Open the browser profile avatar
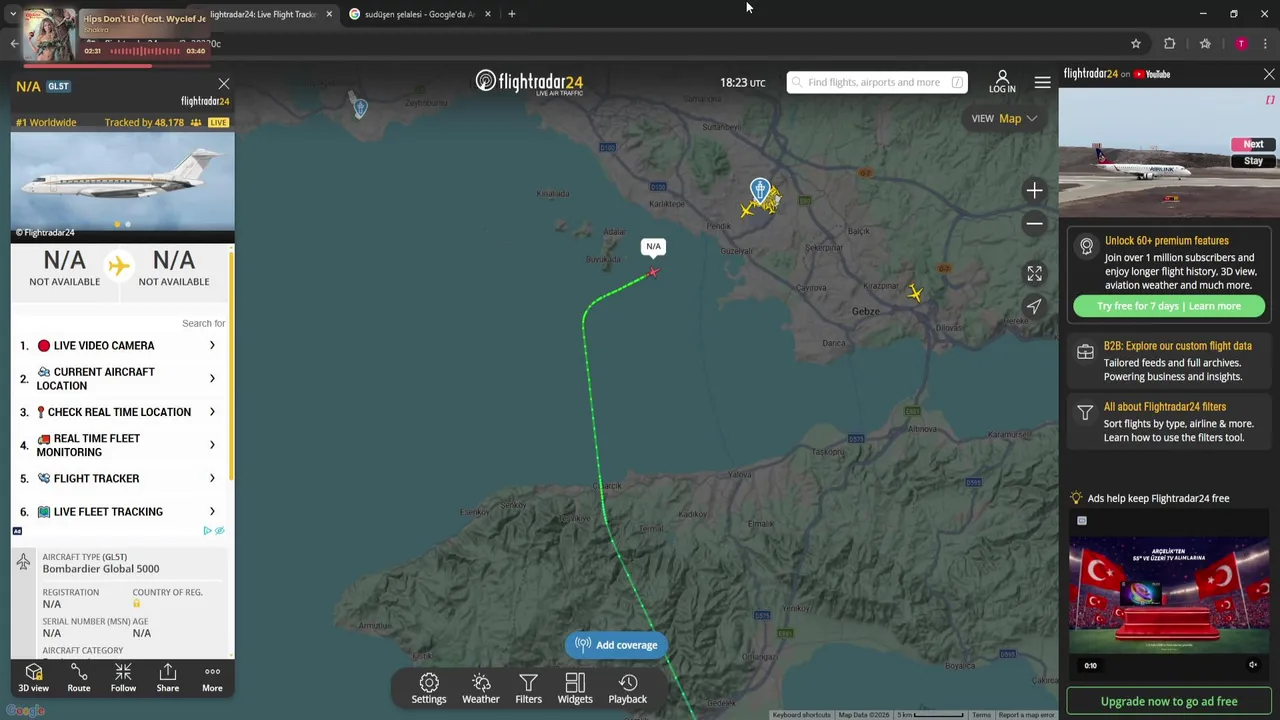The width and height of the screenshot is (1280, 720). point(1241,44)
